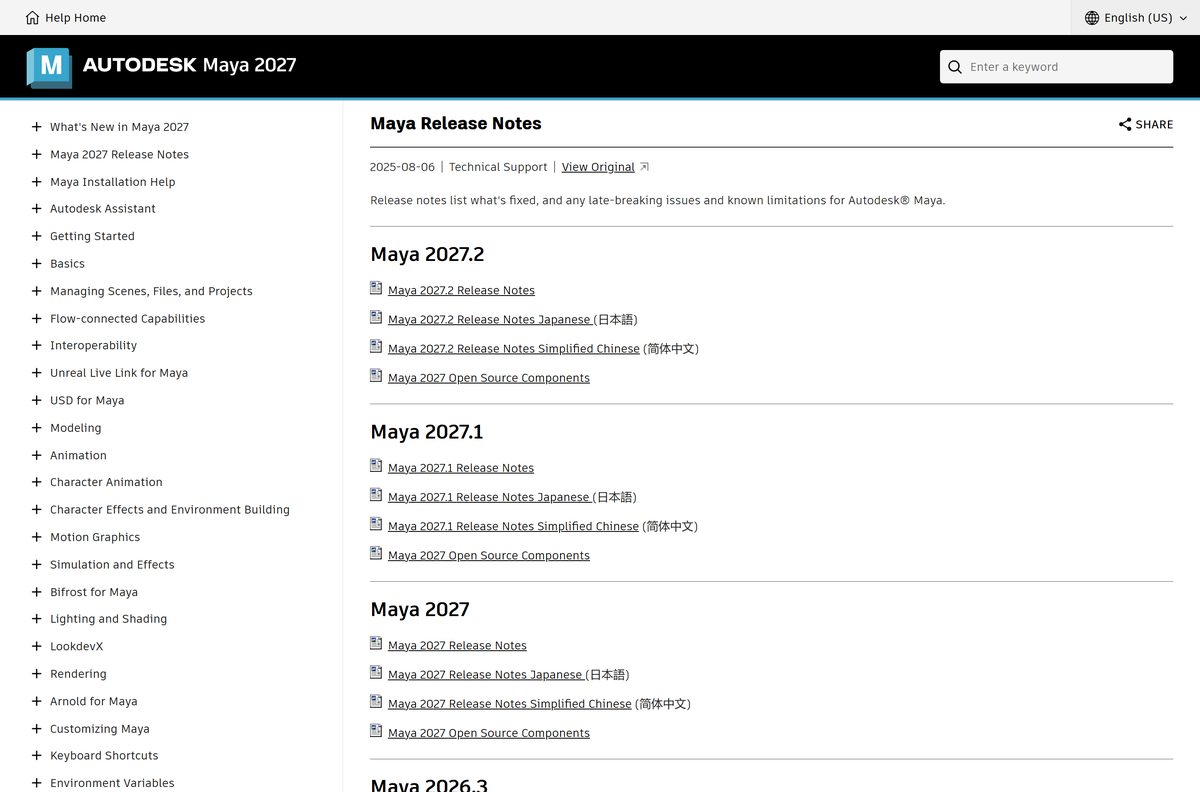This screenshot has width=1200, height=792.
Task: Open USD for Maya topic
Action: click(87, 400)
